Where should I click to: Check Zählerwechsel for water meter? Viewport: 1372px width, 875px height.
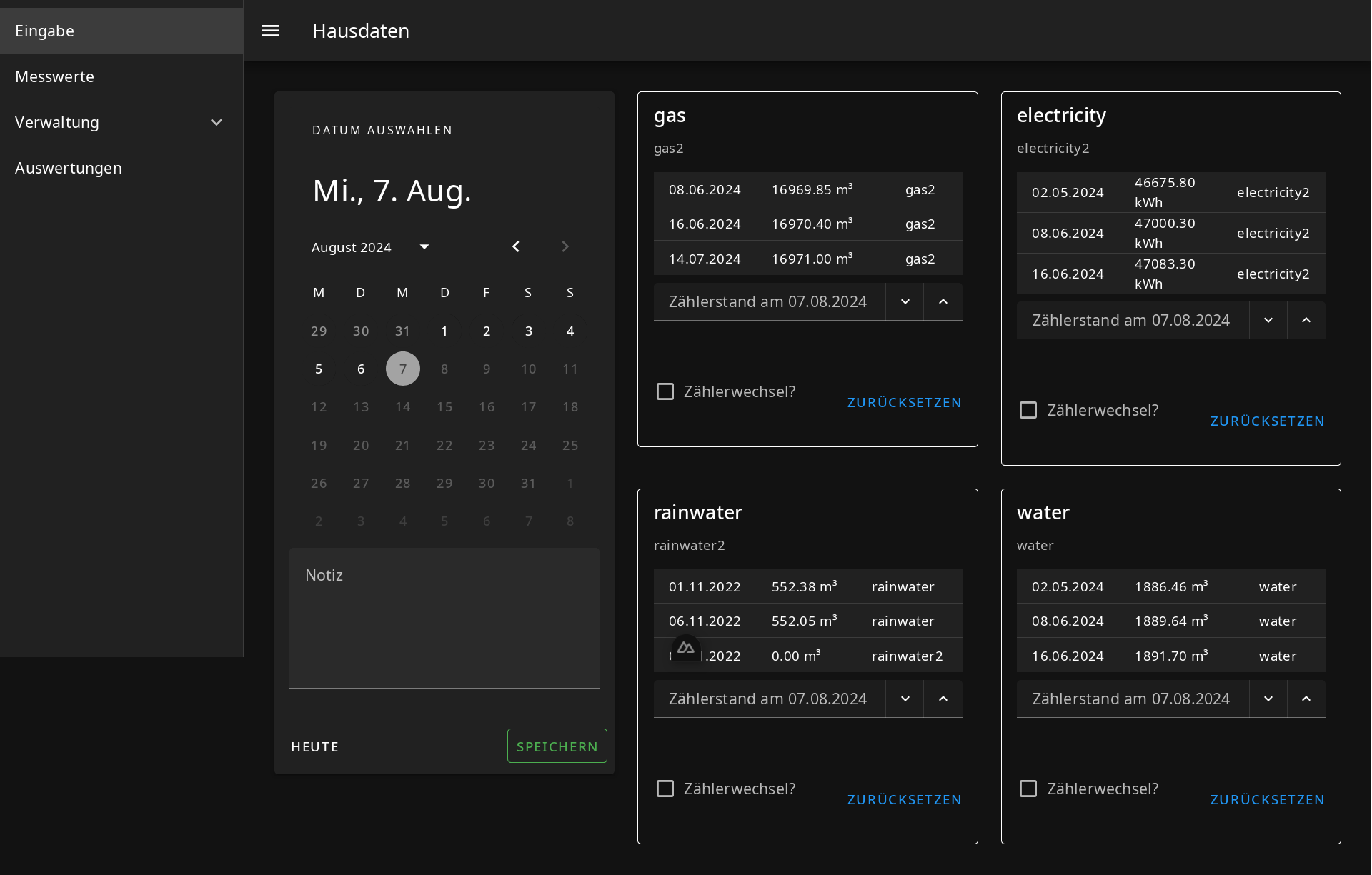(1028, 789)
